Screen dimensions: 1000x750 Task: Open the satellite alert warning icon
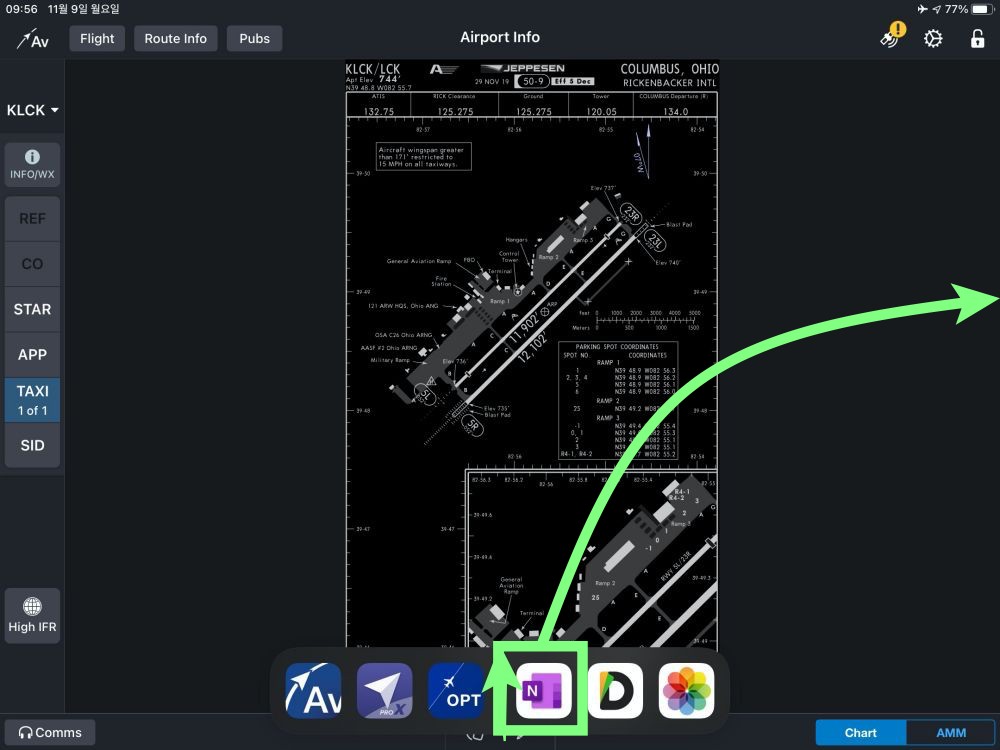[x=890, y=37]
